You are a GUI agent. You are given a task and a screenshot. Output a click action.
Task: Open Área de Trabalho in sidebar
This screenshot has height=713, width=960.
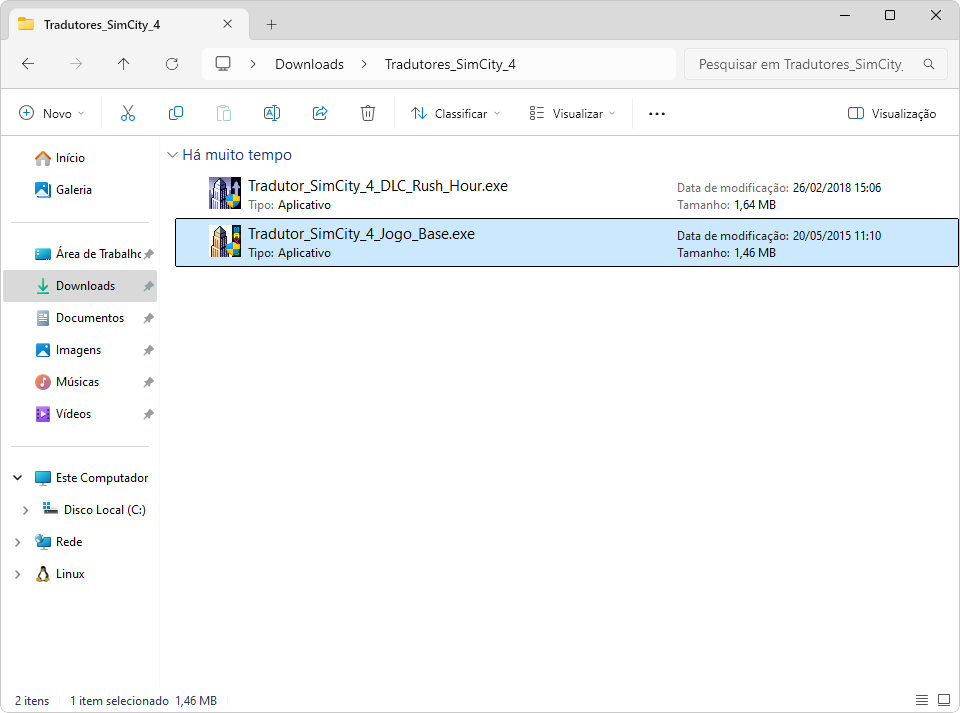coord(98,253)
